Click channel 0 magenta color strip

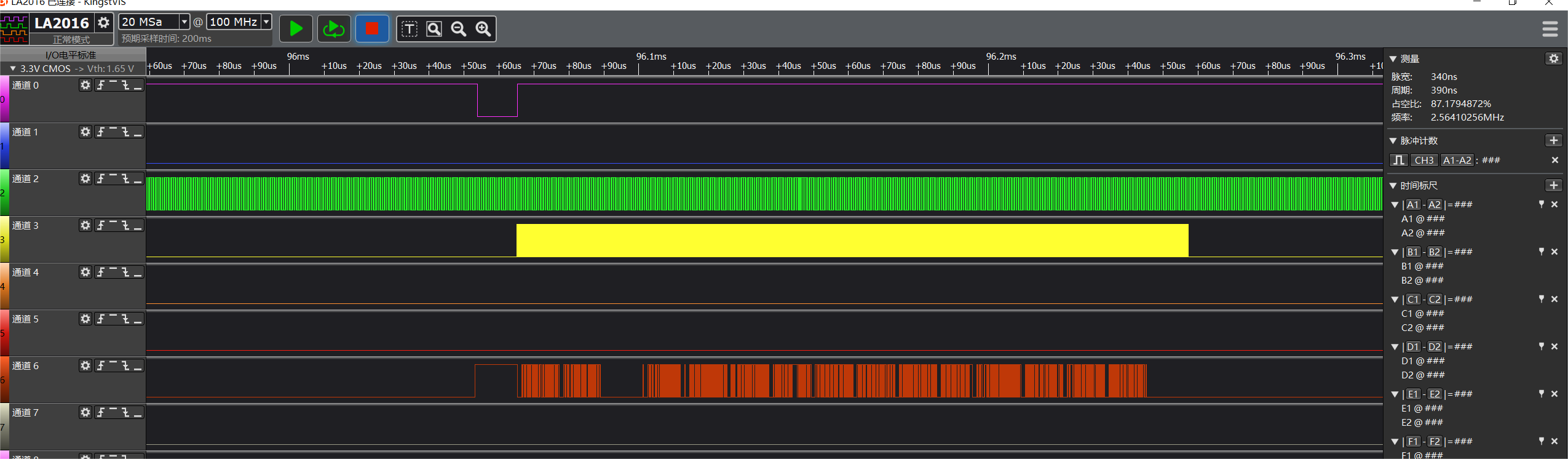coord(4,99)
